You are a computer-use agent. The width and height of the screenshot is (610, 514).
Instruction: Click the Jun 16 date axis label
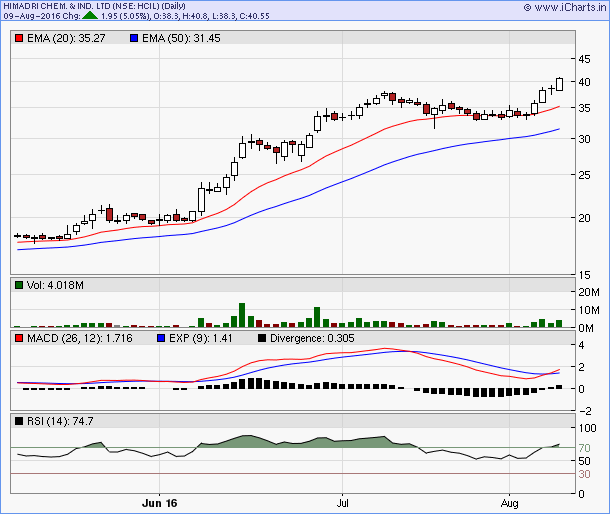coord(160,503)
